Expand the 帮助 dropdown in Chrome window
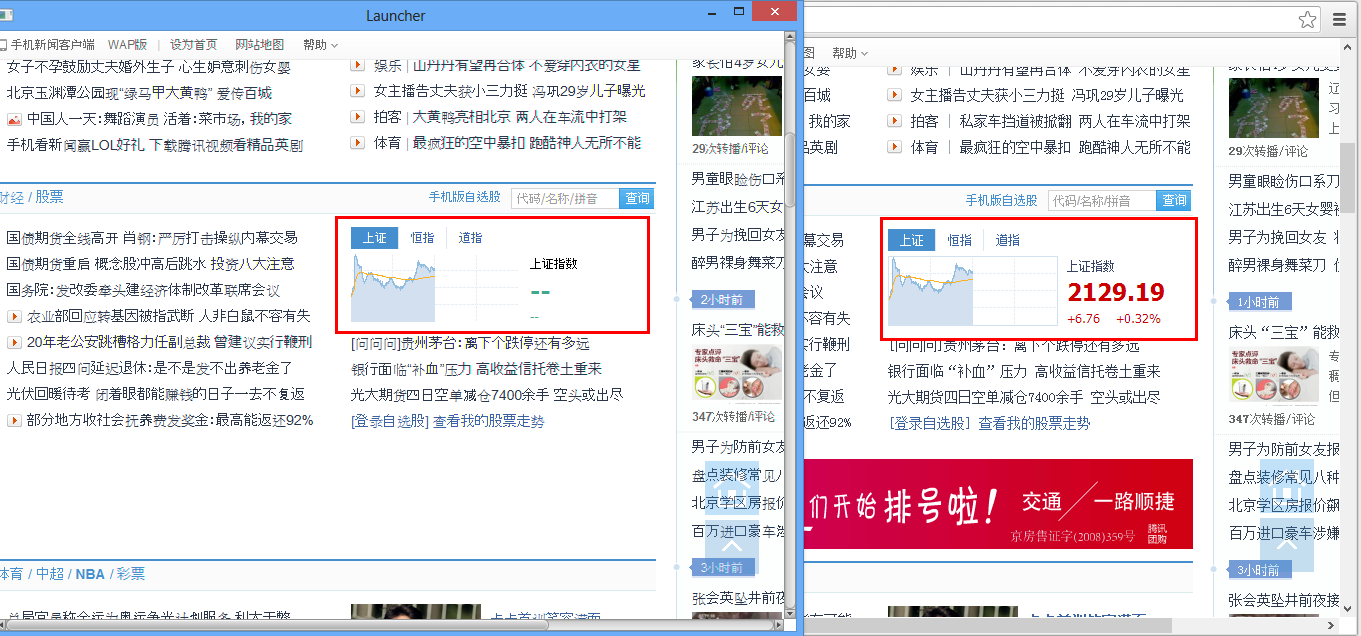Viewport: 1361px width, 636px height. pos(850,53)
